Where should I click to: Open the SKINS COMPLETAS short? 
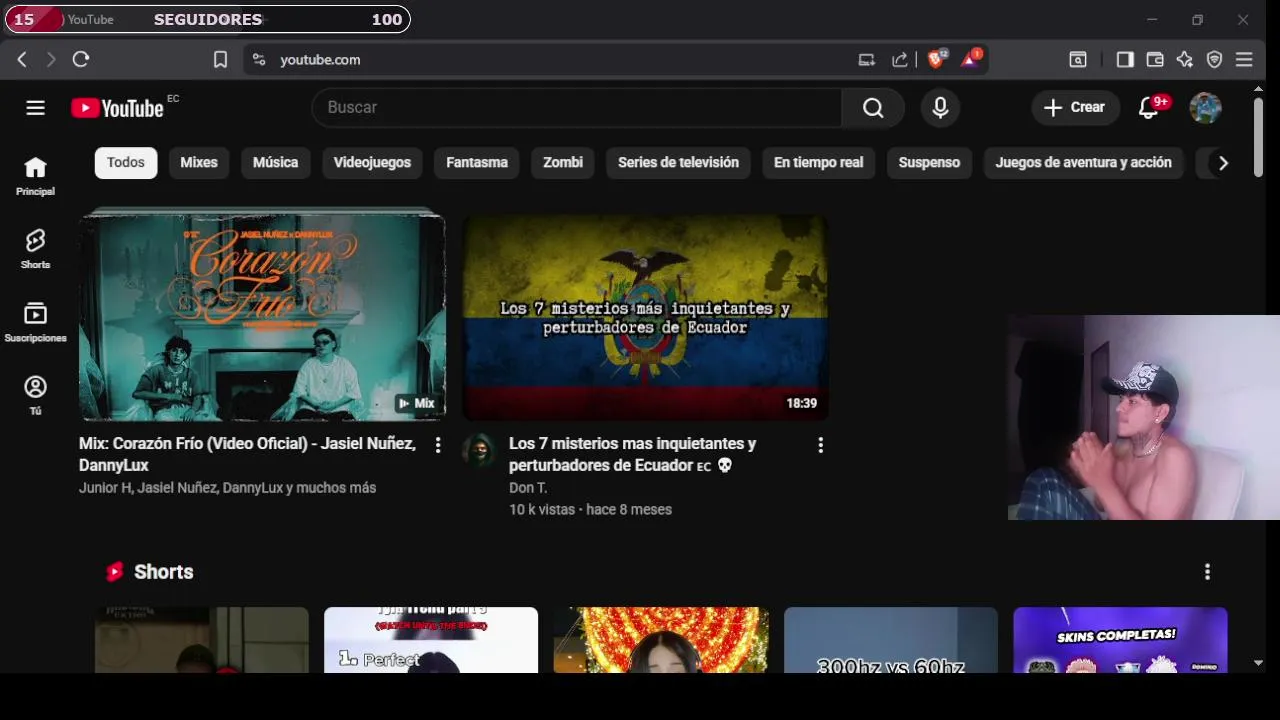(x=1120, y=640)
